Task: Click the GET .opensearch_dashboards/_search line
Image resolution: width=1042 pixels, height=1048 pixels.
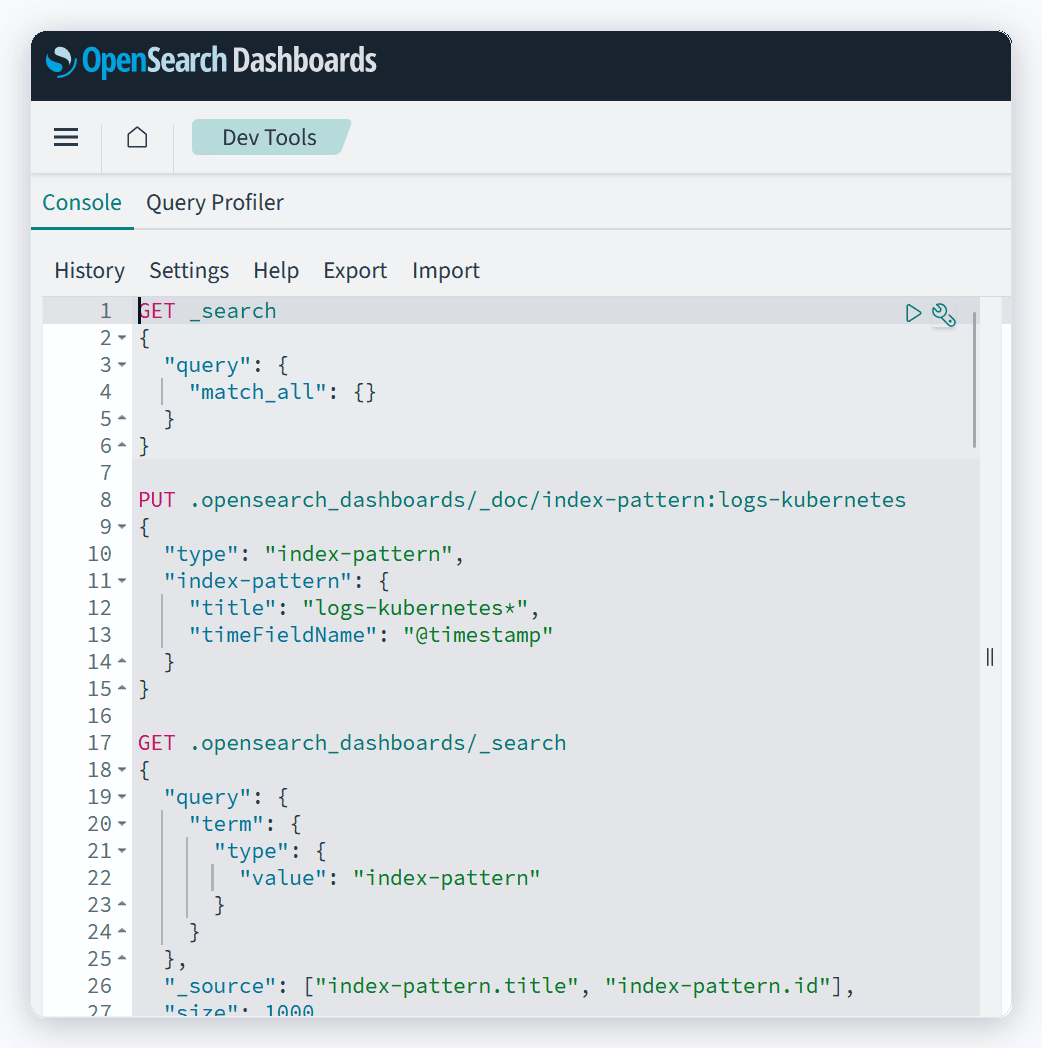Action: click(x=352, y=743)
